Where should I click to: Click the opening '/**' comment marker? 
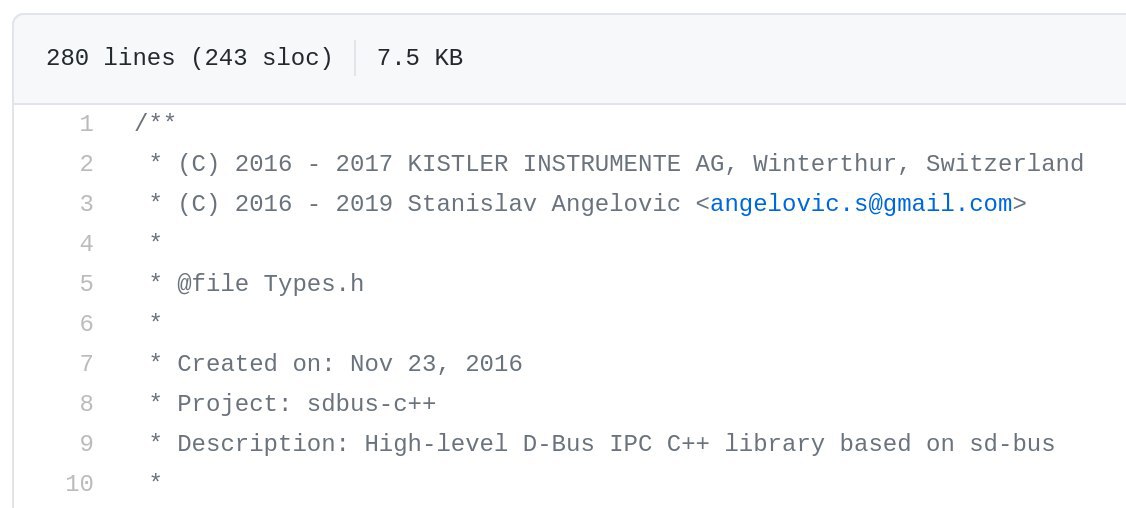[x=155, y=124]
